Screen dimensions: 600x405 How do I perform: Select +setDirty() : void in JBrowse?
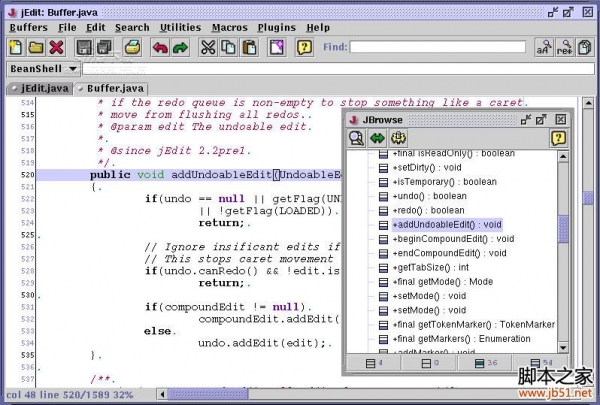[427, 168]
